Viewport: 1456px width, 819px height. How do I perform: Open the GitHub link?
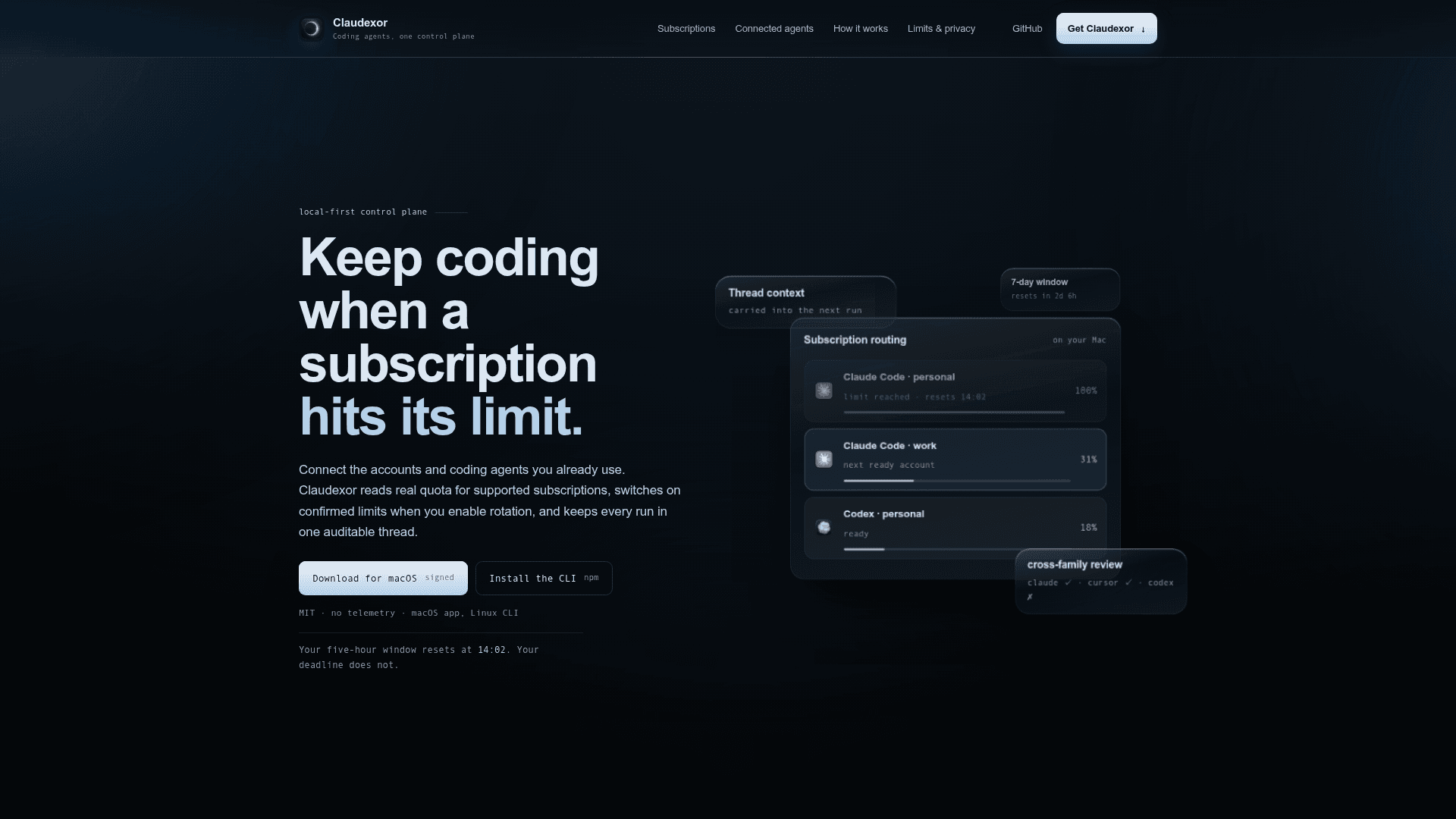1027,29
